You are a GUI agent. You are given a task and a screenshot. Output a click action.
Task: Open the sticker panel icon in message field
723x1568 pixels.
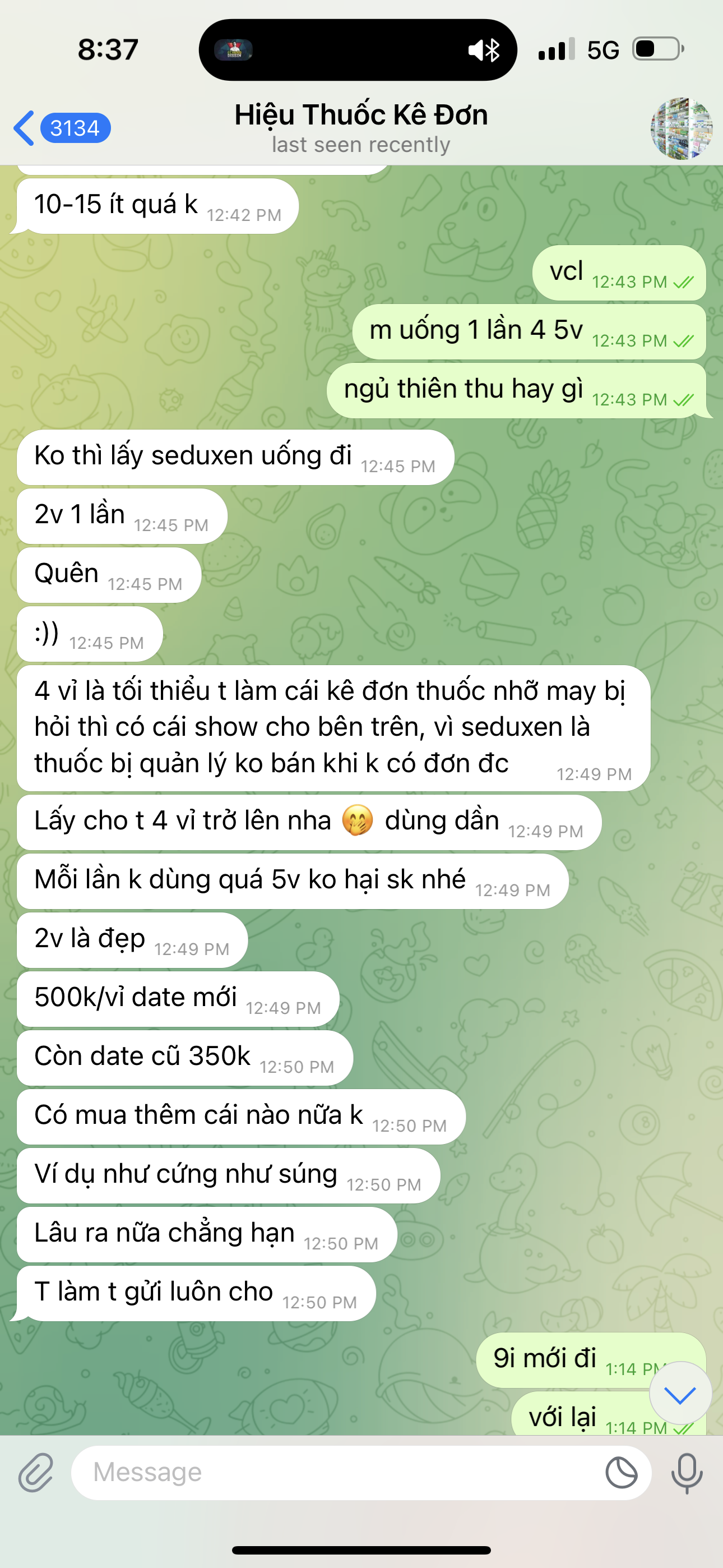point(622,1473)
